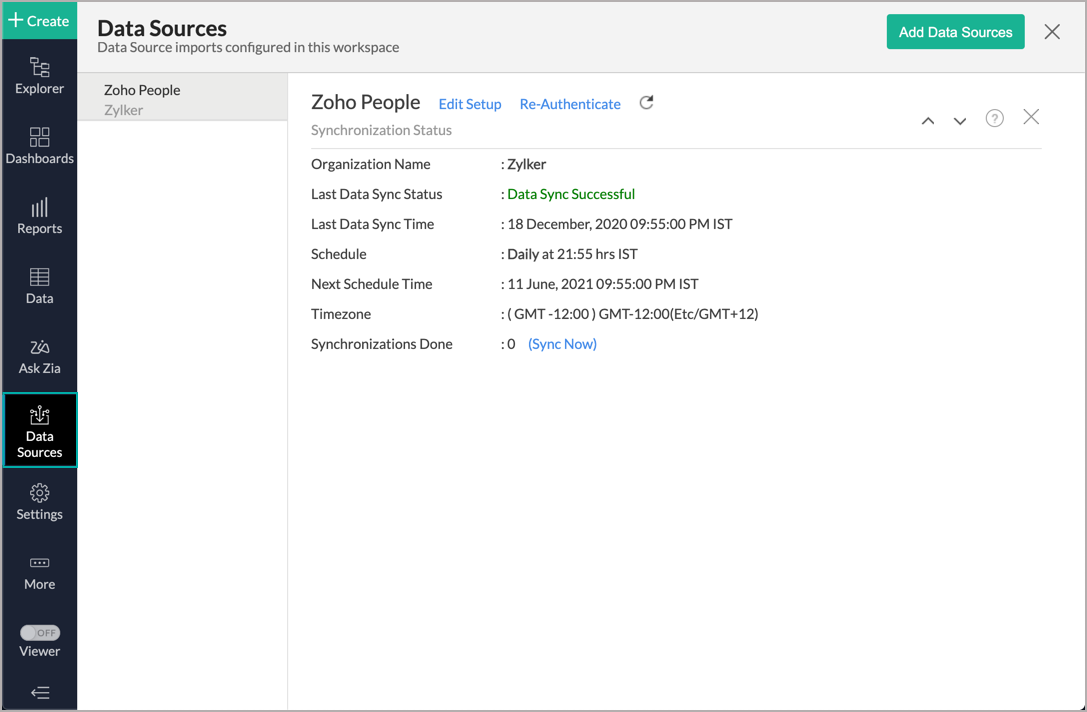Screen dimensions: 1087x712
Task: Toggle the Viewer mode switch
Action: (x=40, y=633)
